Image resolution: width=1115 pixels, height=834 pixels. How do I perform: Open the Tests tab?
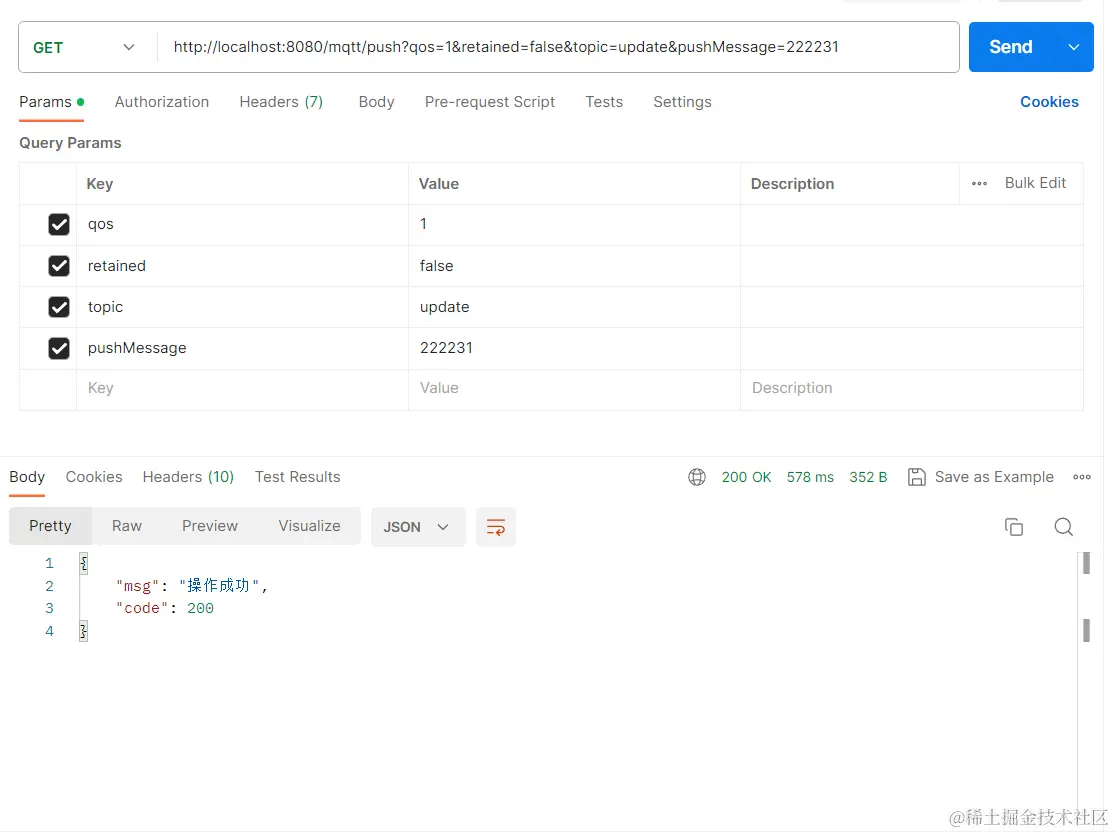point(604,102)
